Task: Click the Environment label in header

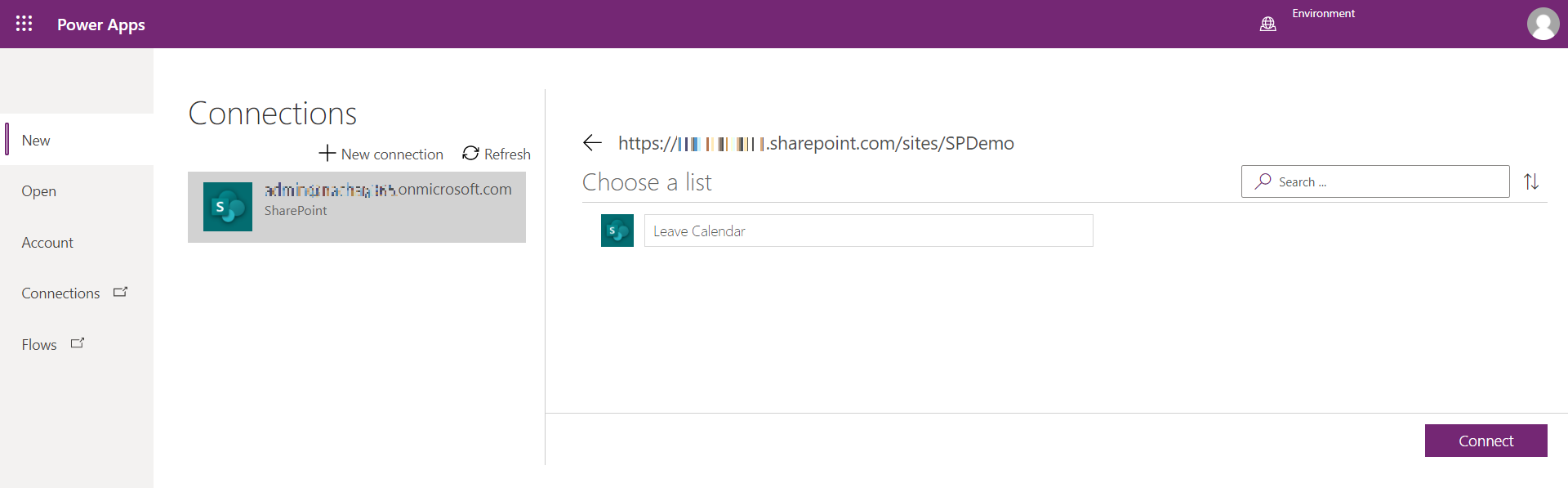Action: pyautogui.click(x=1323, y=13)
